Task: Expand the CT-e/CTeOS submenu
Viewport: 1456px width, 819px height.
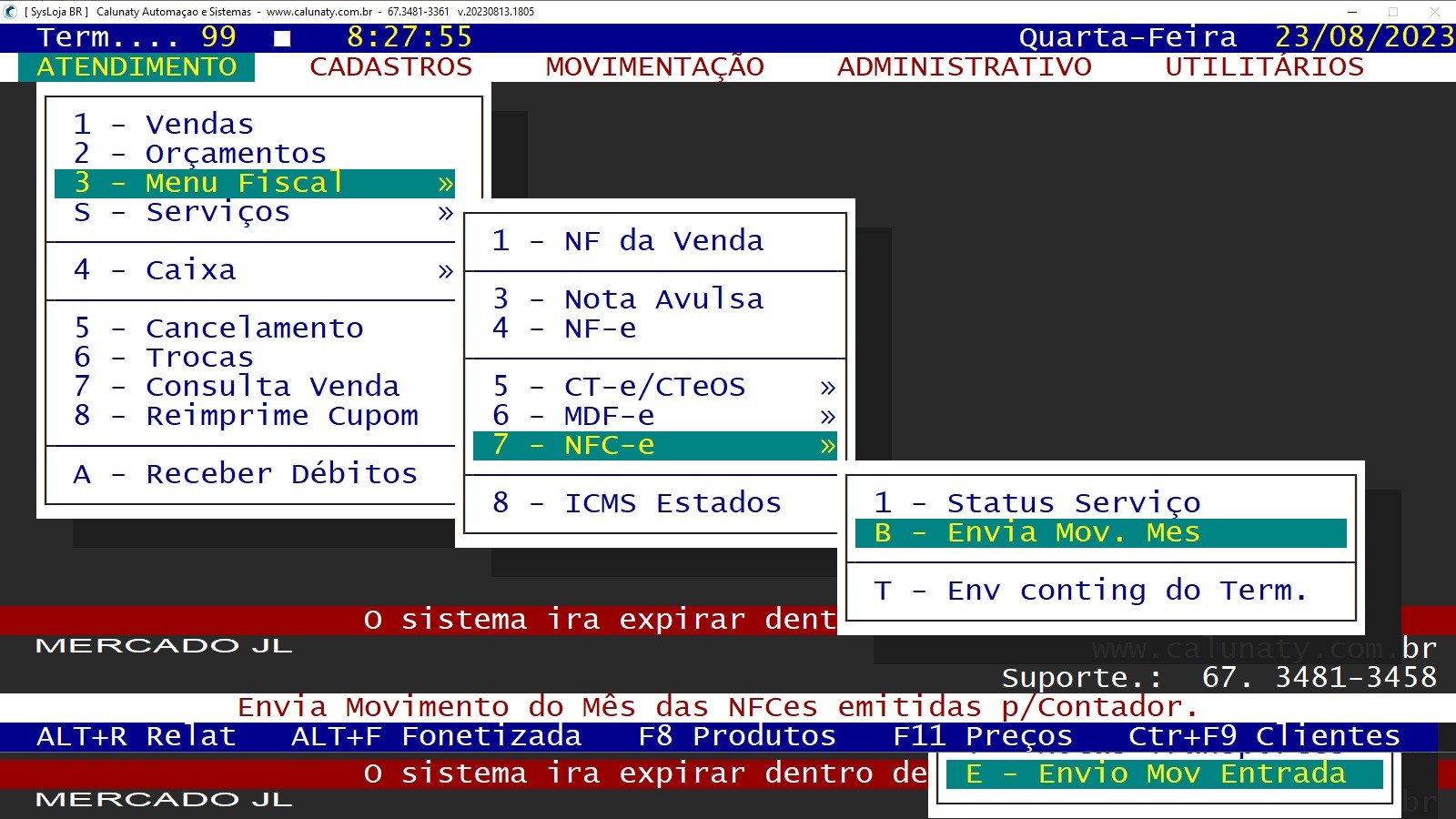Action: (637, 386)
